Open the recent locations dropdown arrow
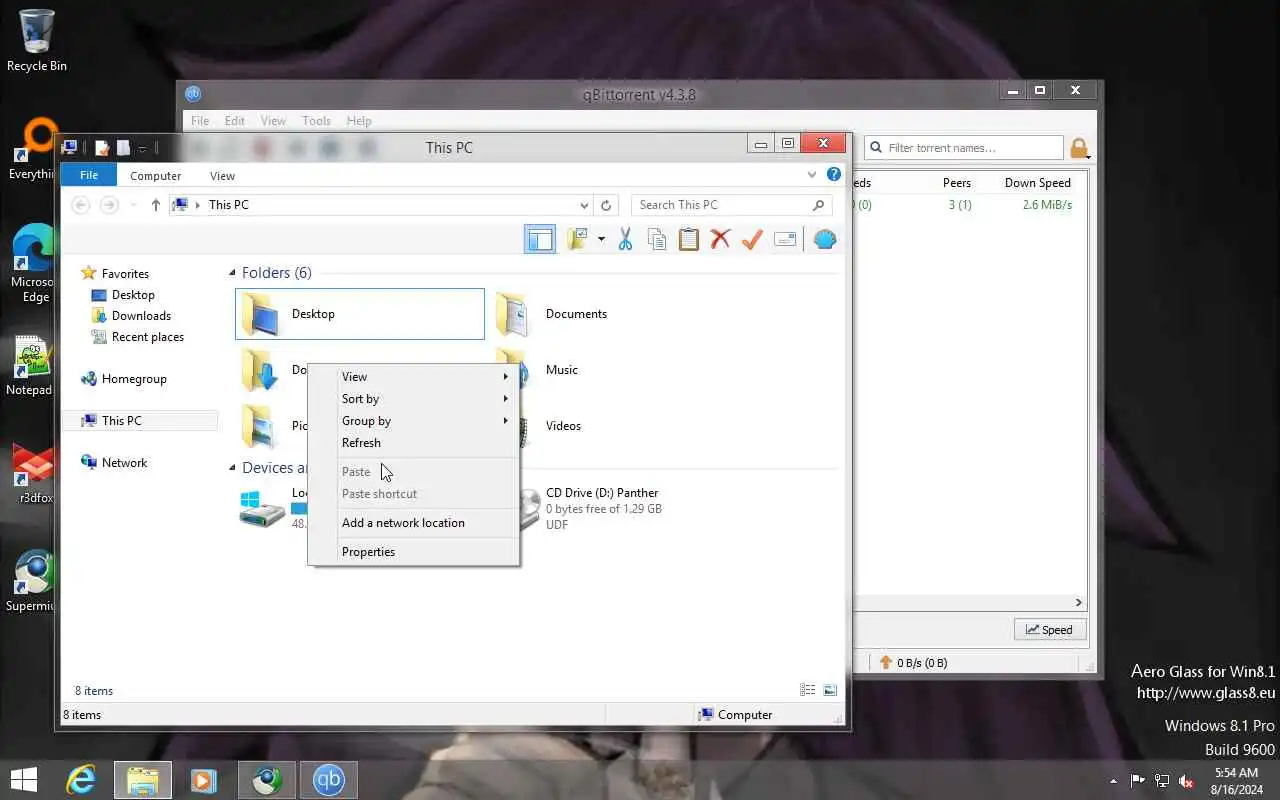The width and height of the screenshot is (1280, 800). [133, 205]
